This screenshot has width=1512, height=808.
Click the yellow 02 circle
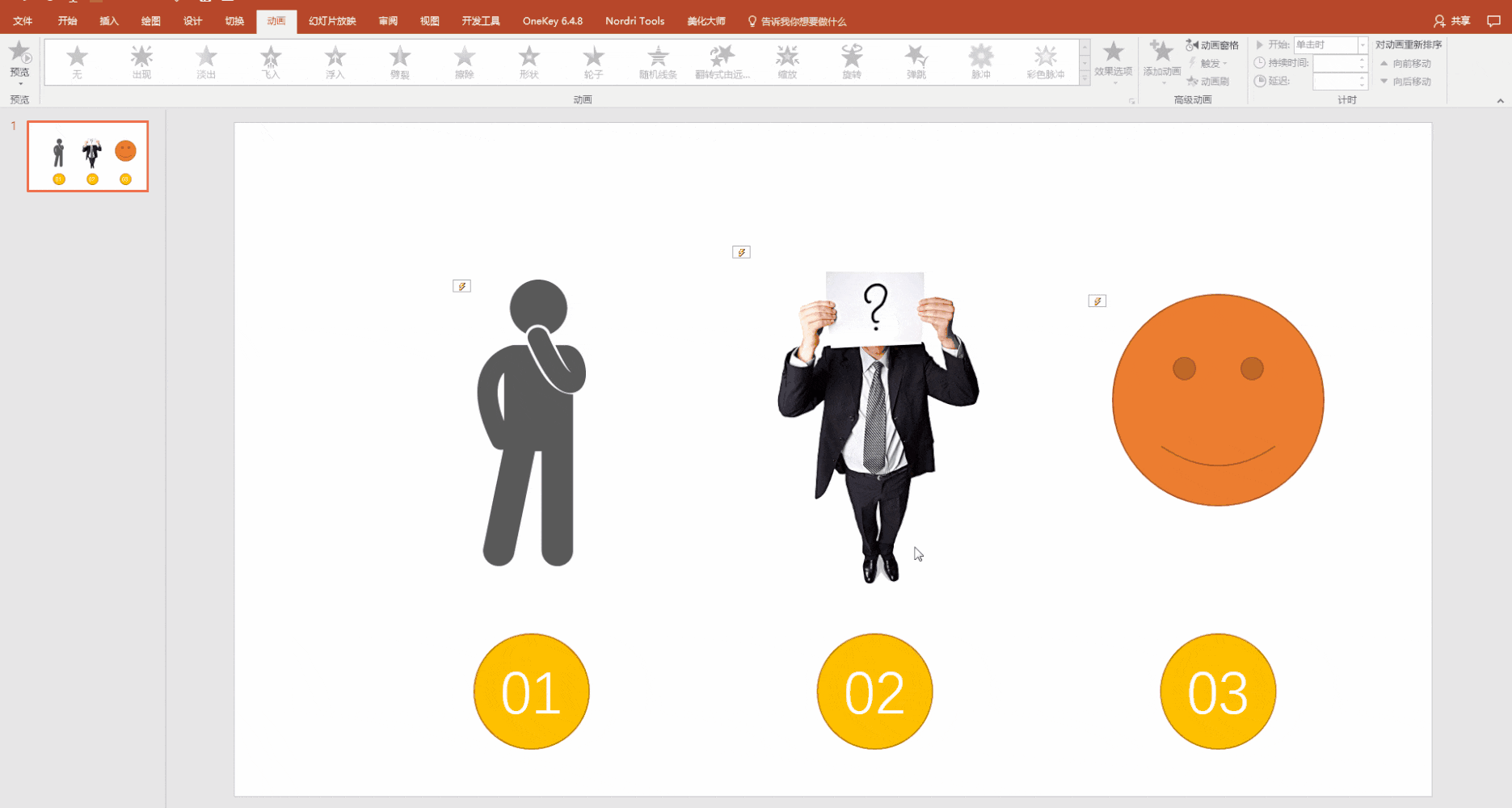pyautogui.click(x=874, y=692)
